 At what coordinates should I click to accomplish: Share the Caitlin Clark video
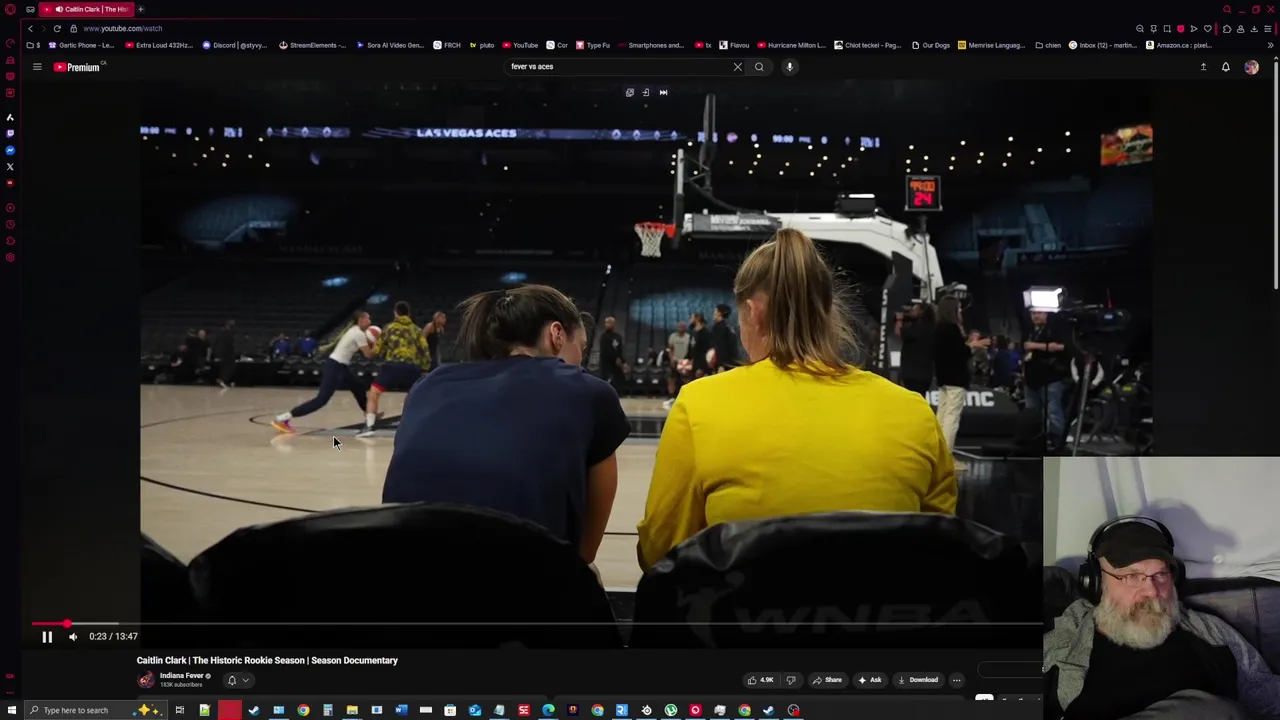click(x=827, y=680)
